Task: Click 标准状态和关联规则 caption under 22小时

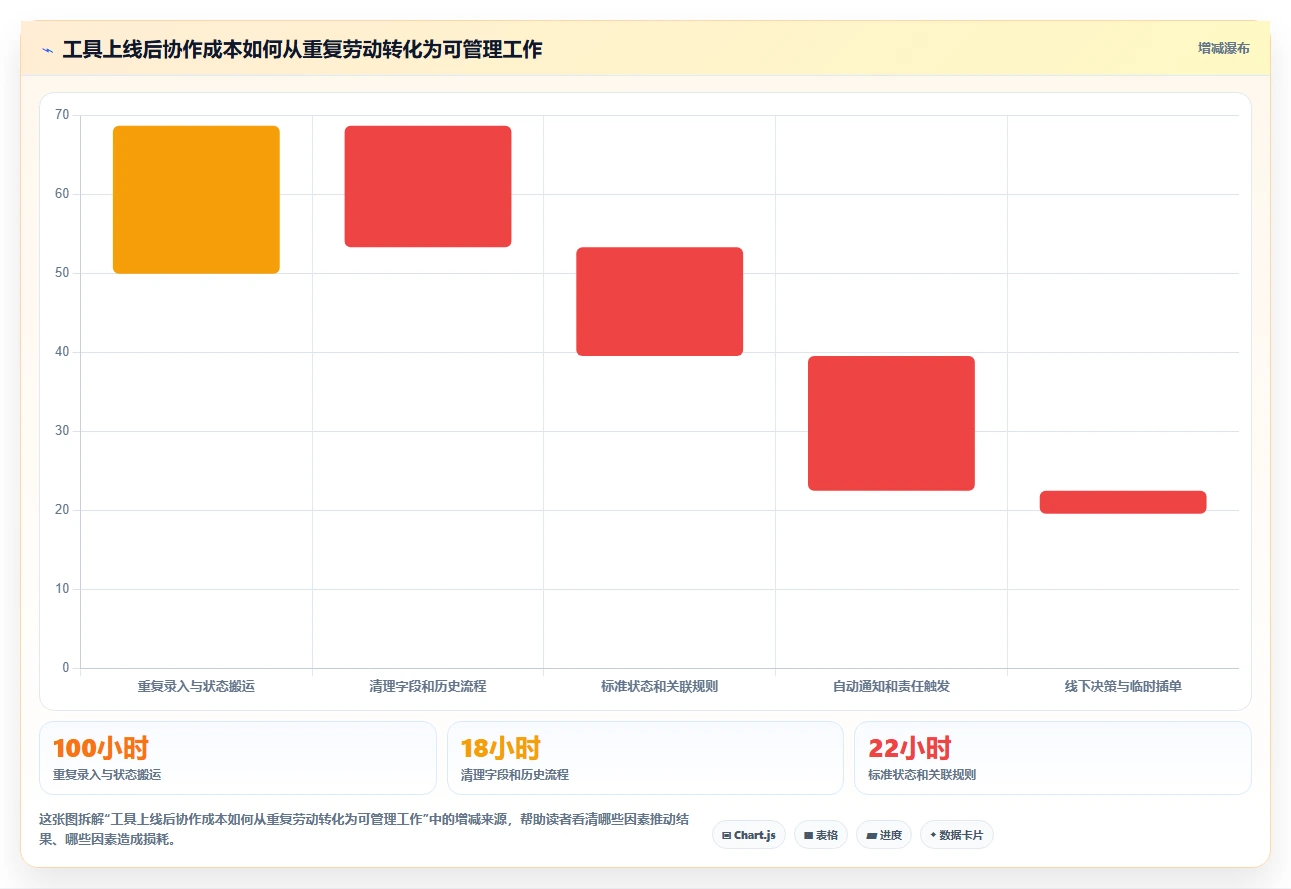Action: click(x=922, y=775)
